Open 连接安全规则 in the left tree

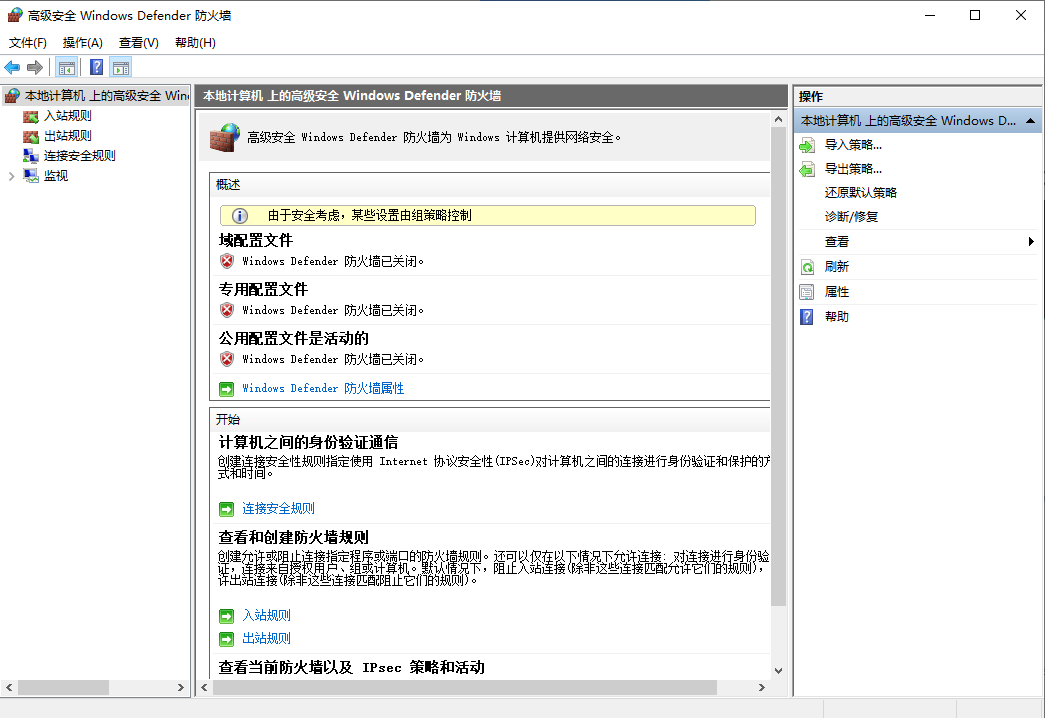(79, 156)
